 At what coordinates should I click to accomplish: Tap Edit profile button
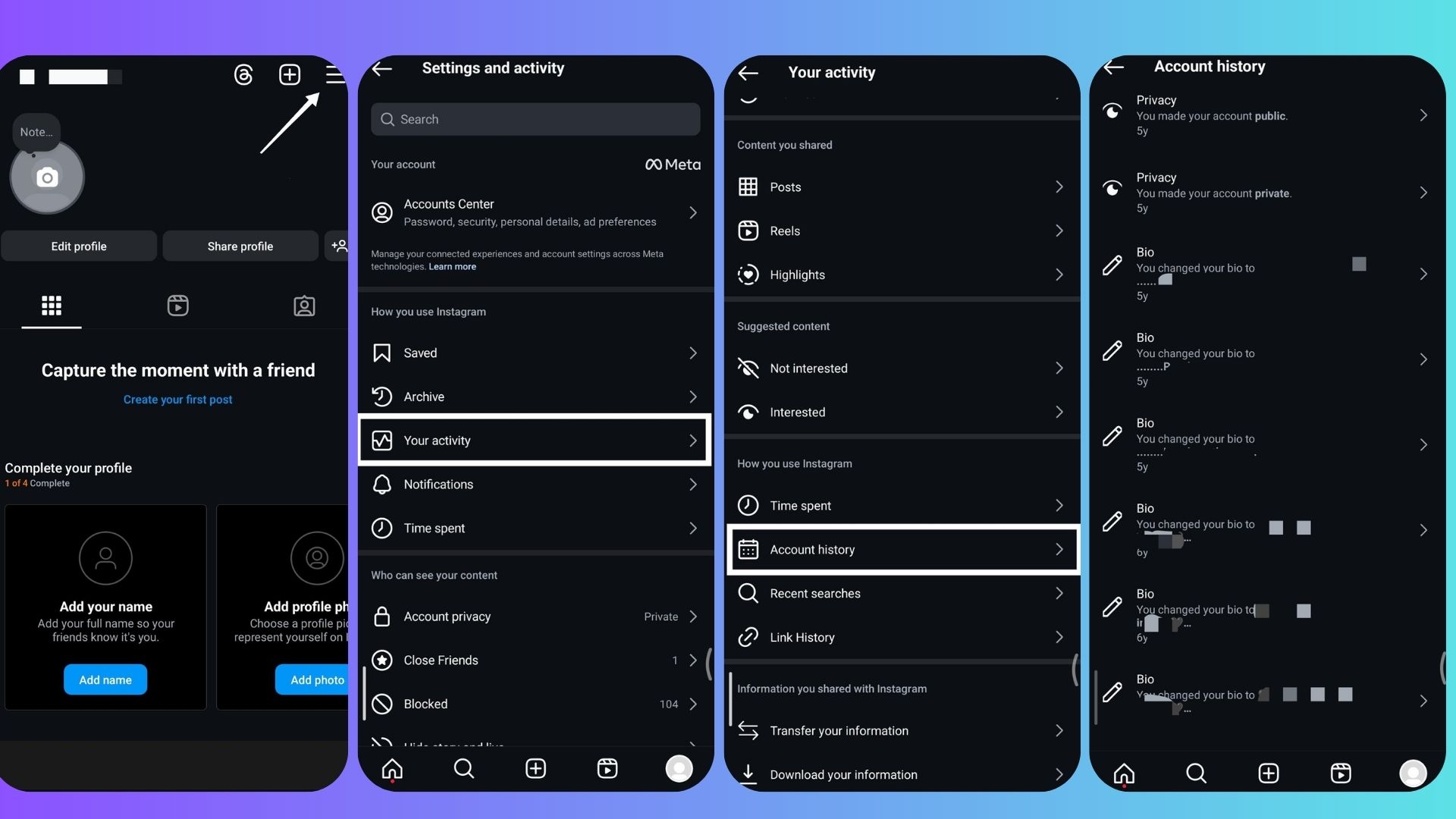[78, 245]
